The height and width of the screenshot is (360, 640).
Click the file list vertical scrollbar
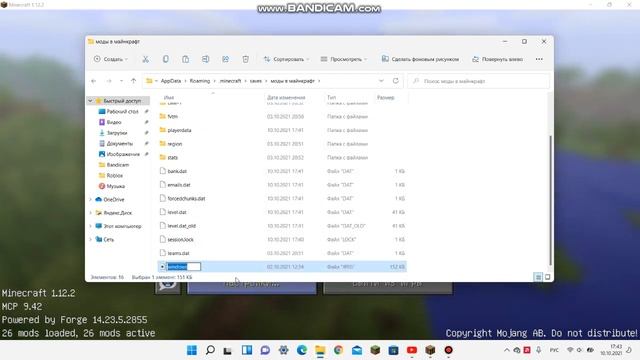click(x=550, y=200)
